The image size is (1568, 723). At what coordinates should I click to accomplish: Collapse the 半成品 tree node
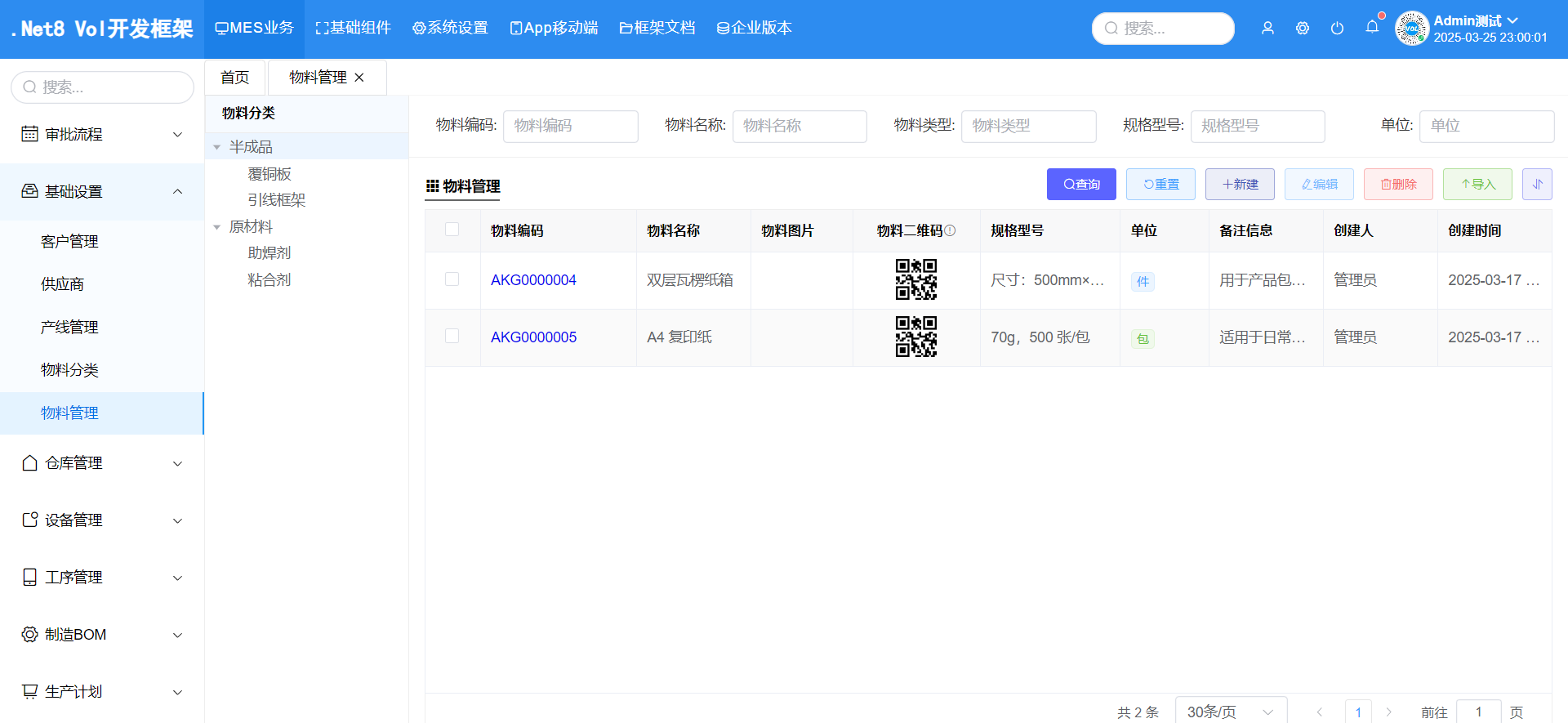tap(217, 147)
